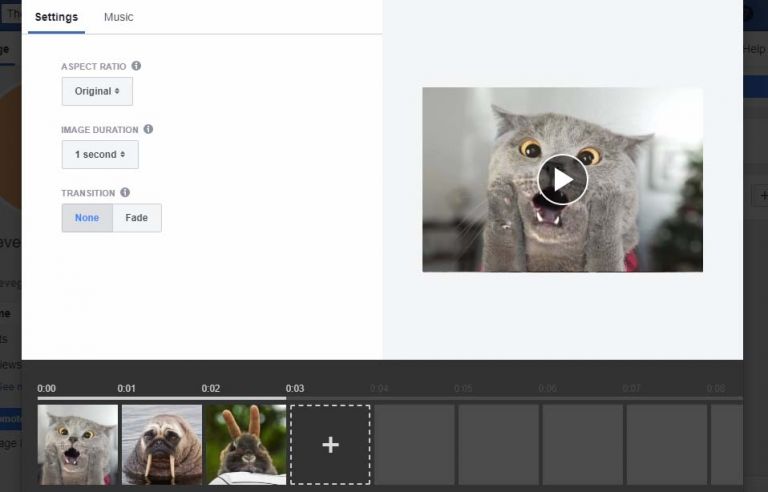The width and height of the screenshot is (768, 492).
Task: Click the Image Duration info icon
Action: 148,129
